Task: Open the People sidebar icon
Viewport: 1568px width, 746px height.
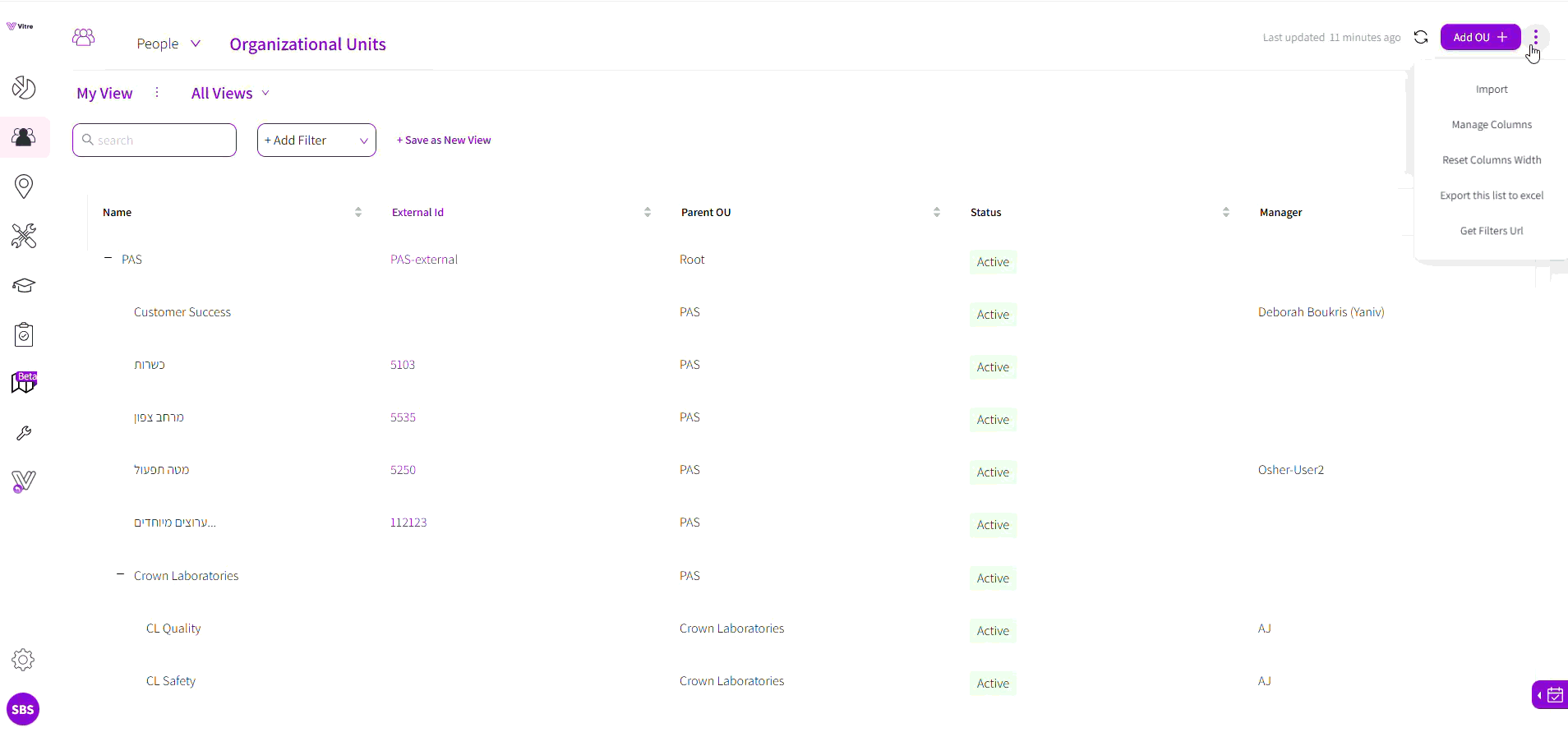Action: (x=24, y=137)
